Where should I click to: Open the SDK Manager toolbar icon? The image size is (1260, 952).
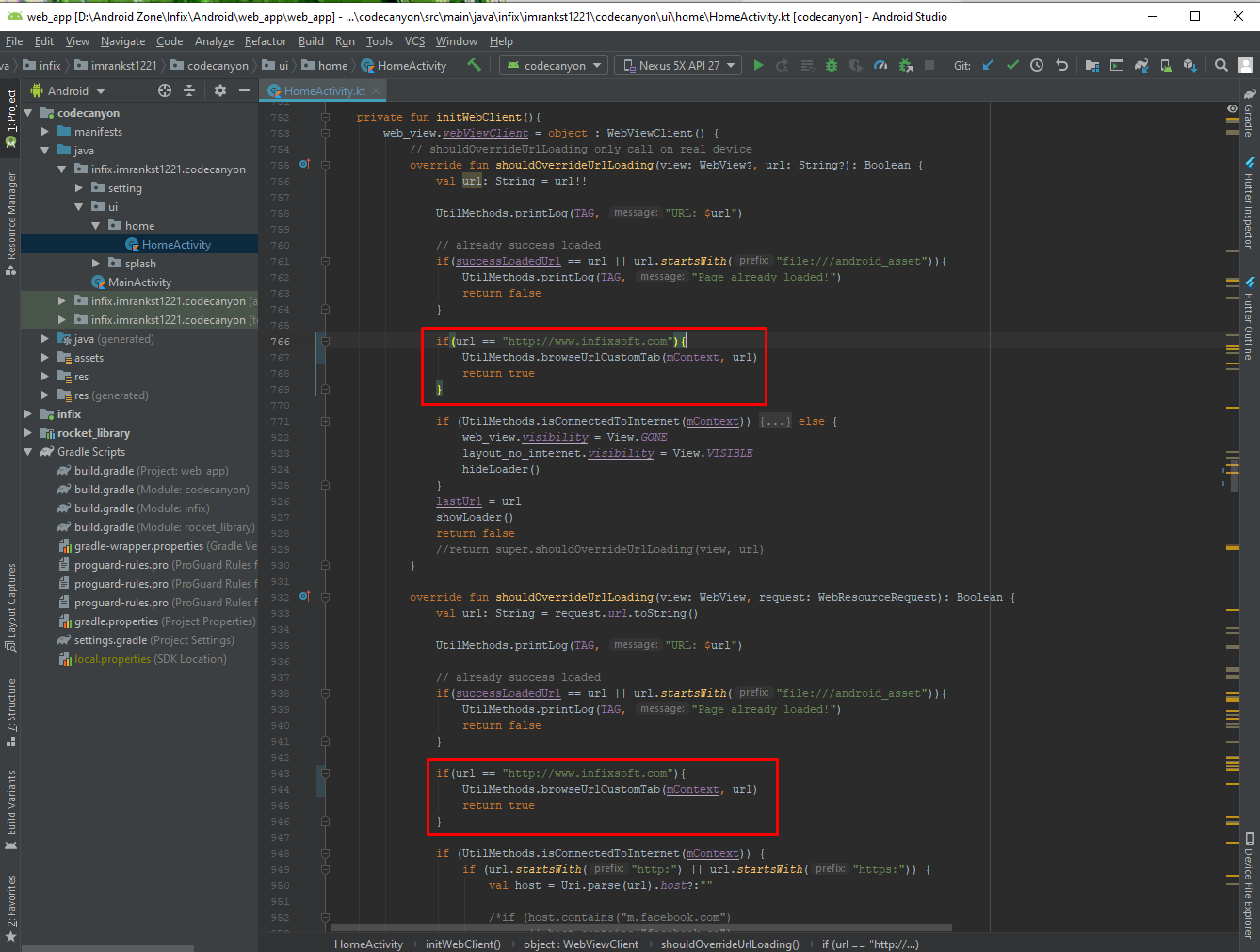(x=1189, y=65)
